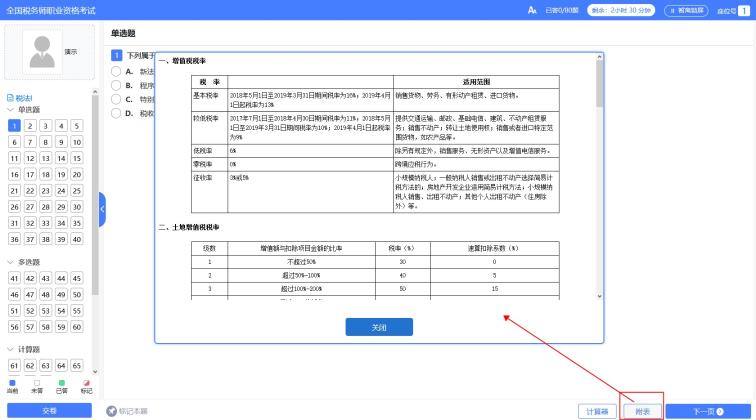
Task: Jump to question 13
Action: click(45, 158)
